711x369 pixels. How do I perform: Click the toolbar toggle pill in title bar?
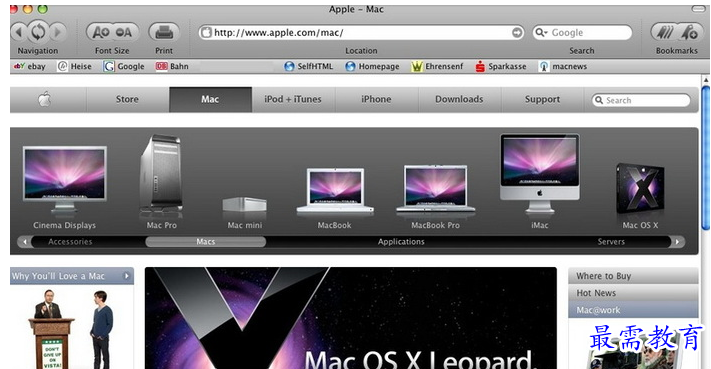click(698, 9)
